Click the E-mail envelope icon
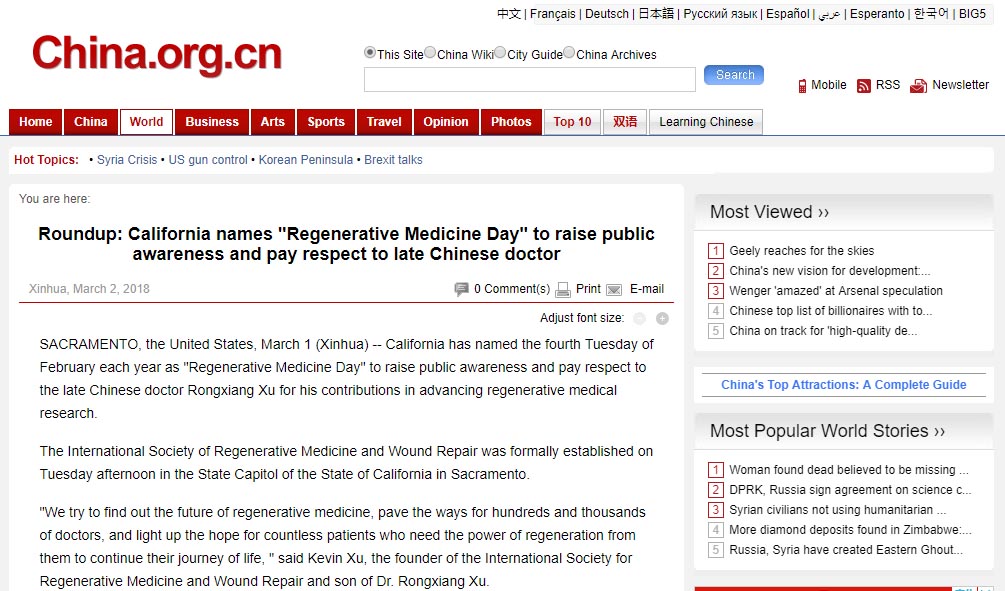The width and height of the screenshot is (1005, 591). click(x=614, y=289)
